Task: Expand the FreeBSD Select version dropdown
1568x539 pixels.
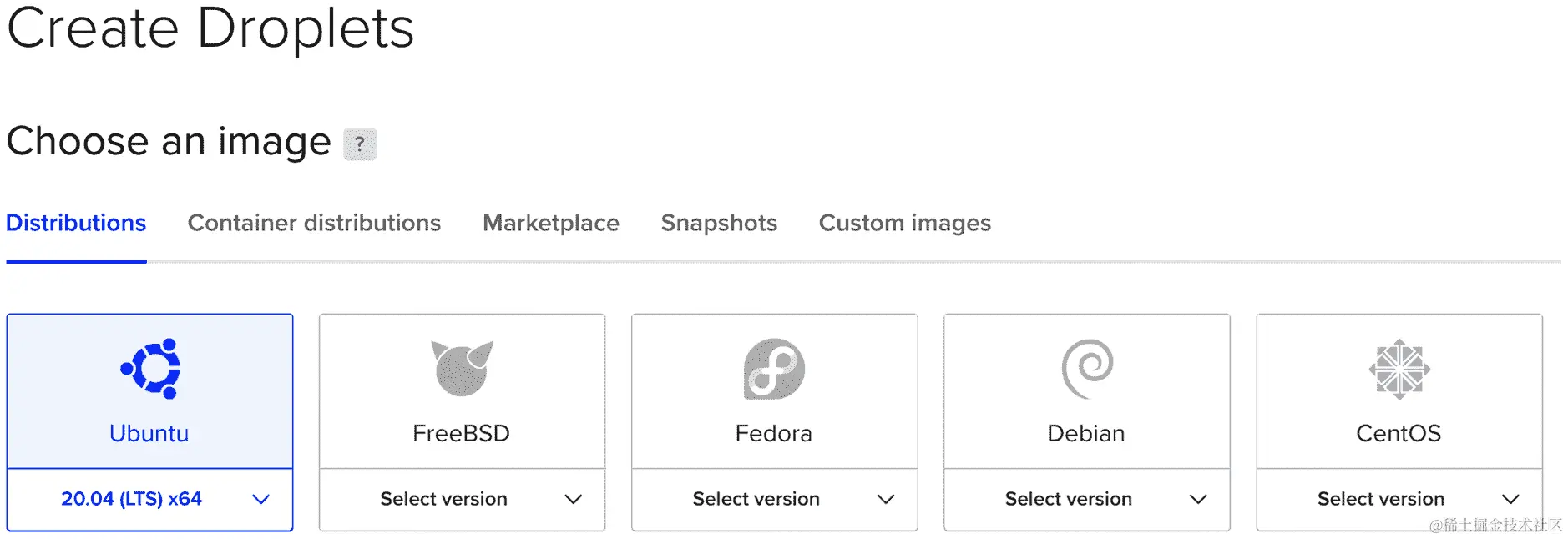Action: [x=462, y=499]
